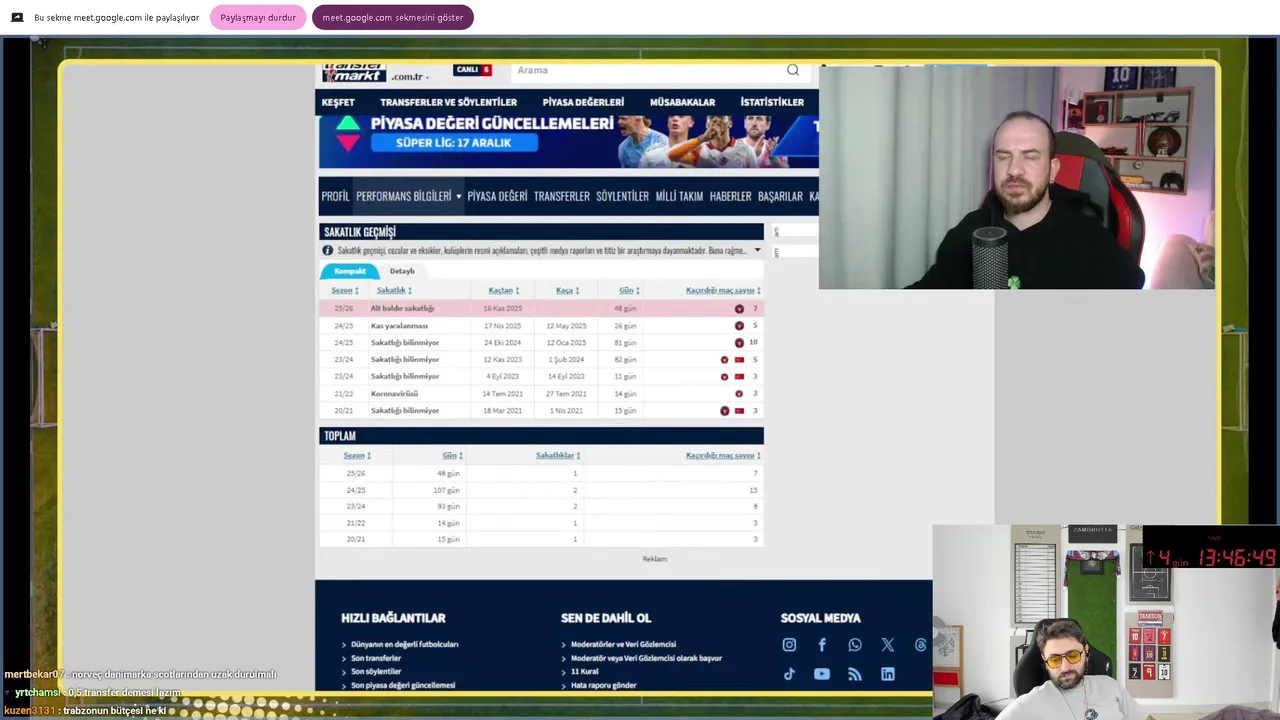
Task: Click Turkey flag in 20/21 injury row
Action: 739,411
